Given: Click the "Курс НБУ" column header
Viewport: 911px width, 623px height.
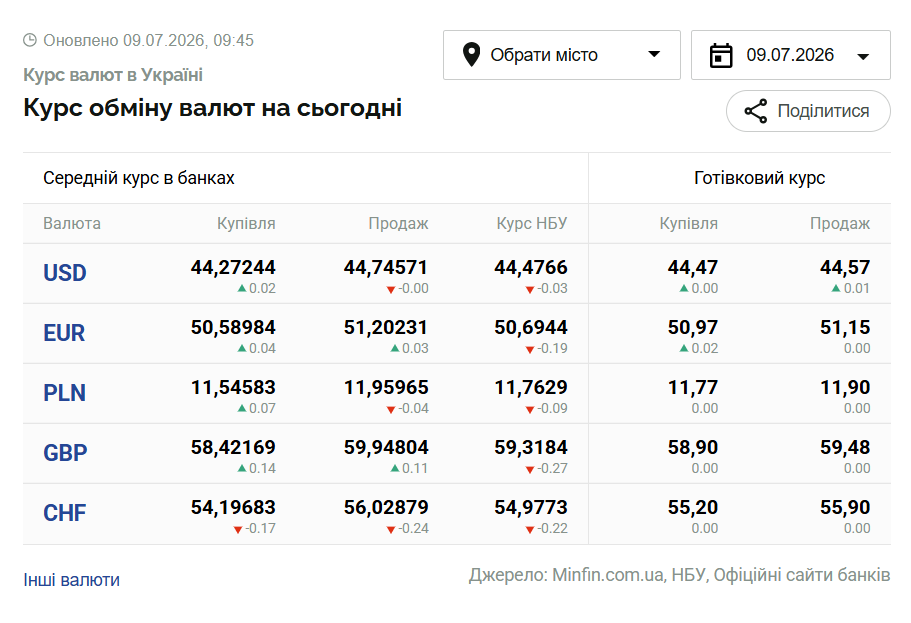Looking at the screenshot, I should pos(532,223).
